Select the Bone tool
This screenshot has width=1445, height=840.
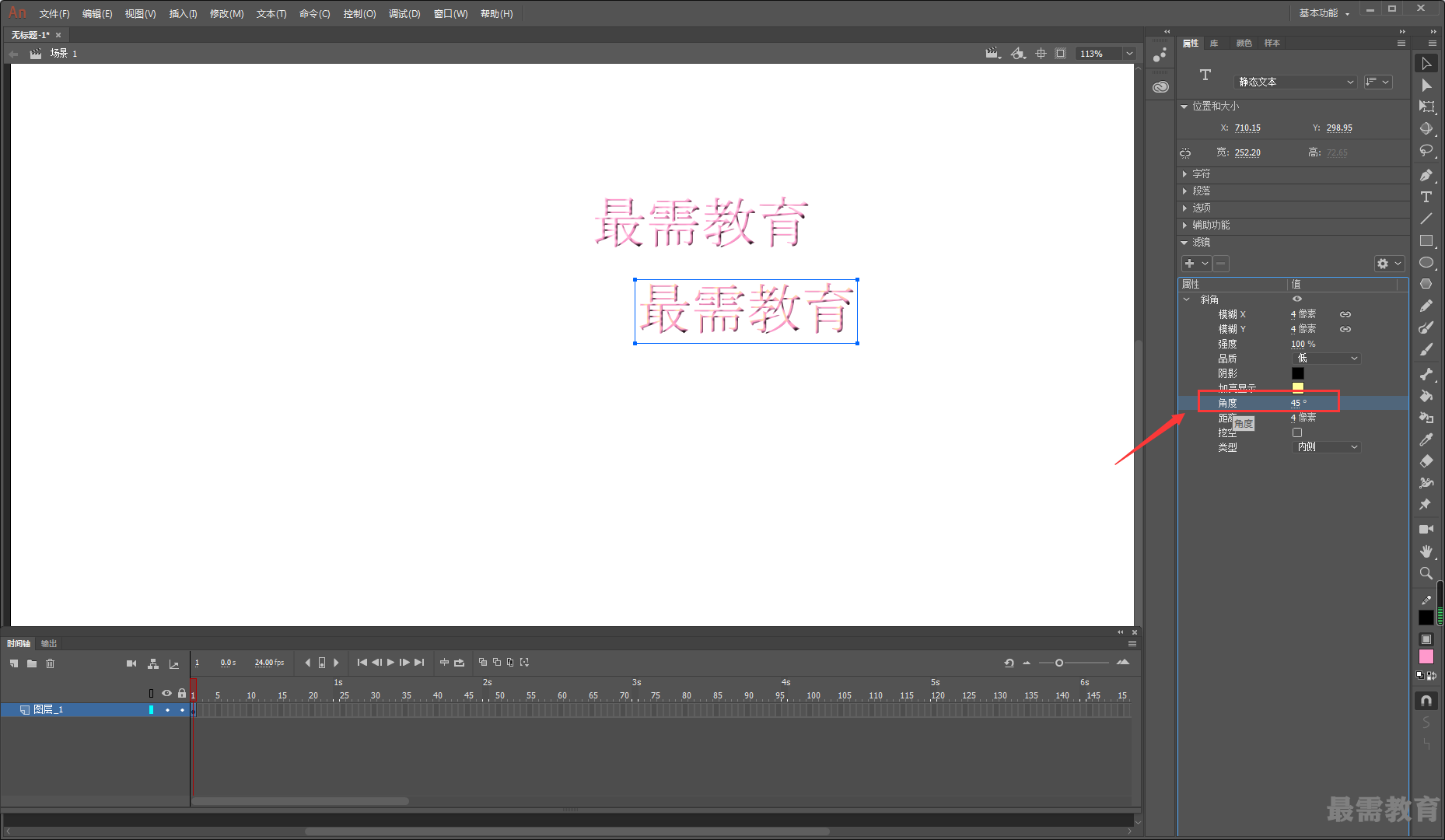tap(1426, 374)
